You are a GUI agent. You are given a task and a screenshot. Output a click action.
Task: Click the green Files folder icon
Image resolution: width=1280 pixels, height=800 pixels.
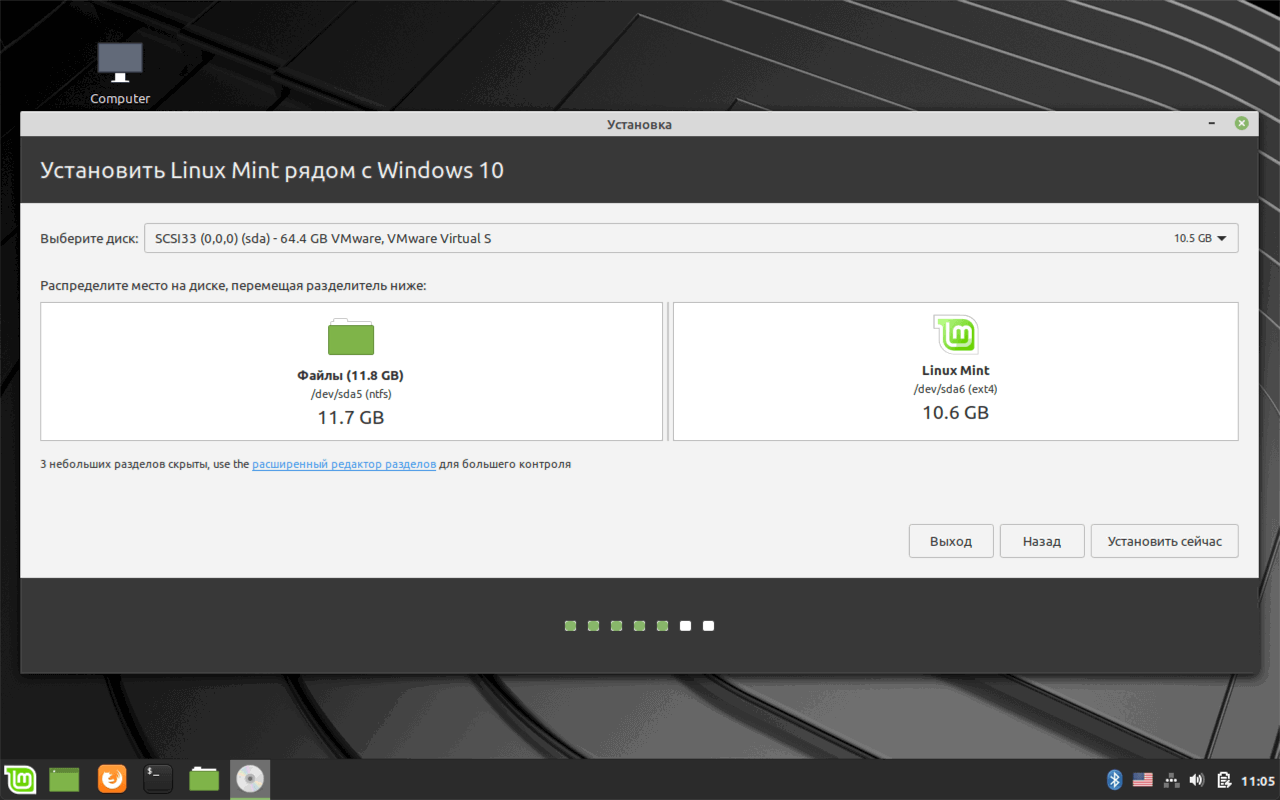pos(351,337)
